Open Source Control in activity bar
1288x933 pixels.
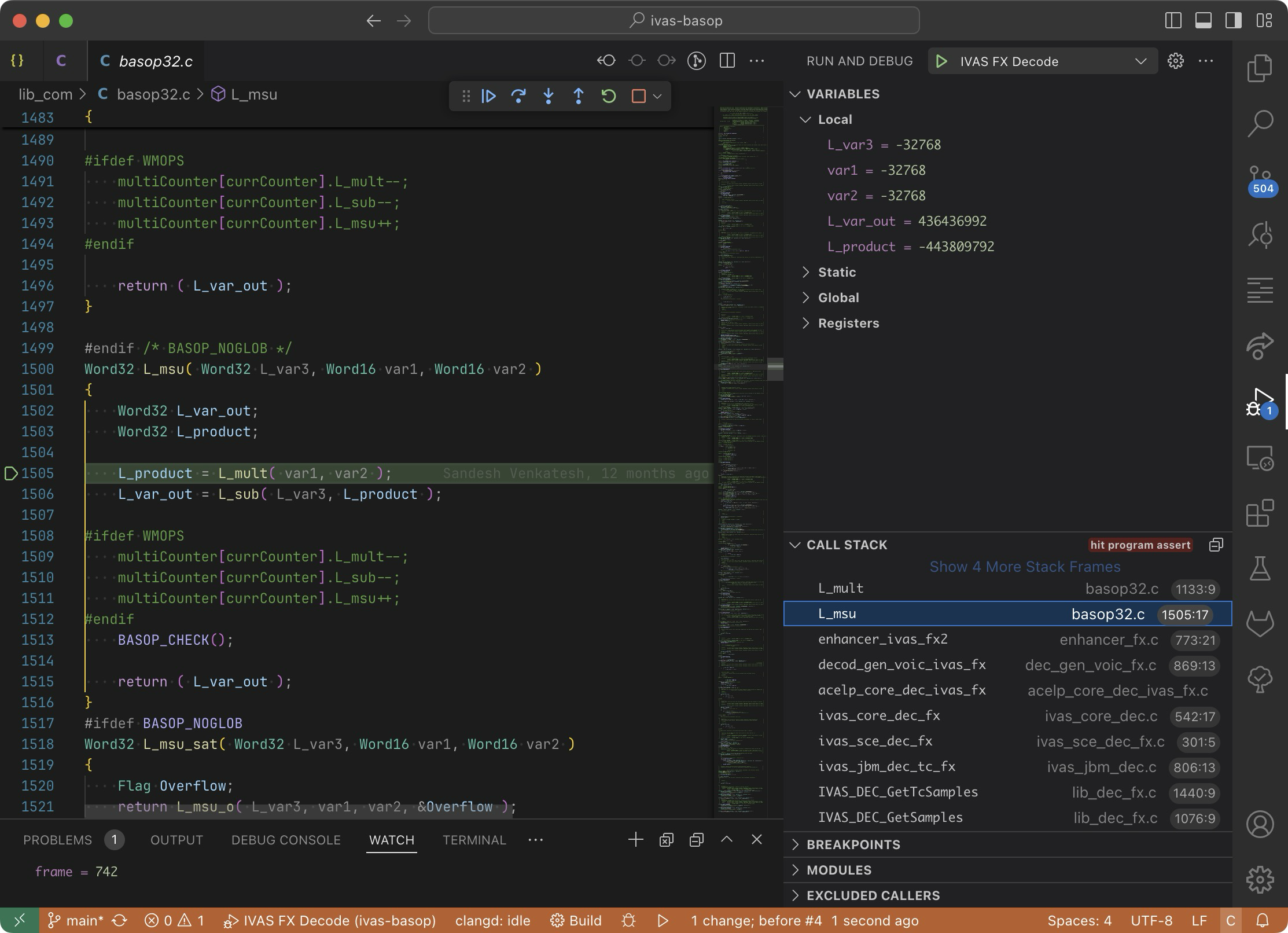pyautogui.click(x=1260, y=177)
